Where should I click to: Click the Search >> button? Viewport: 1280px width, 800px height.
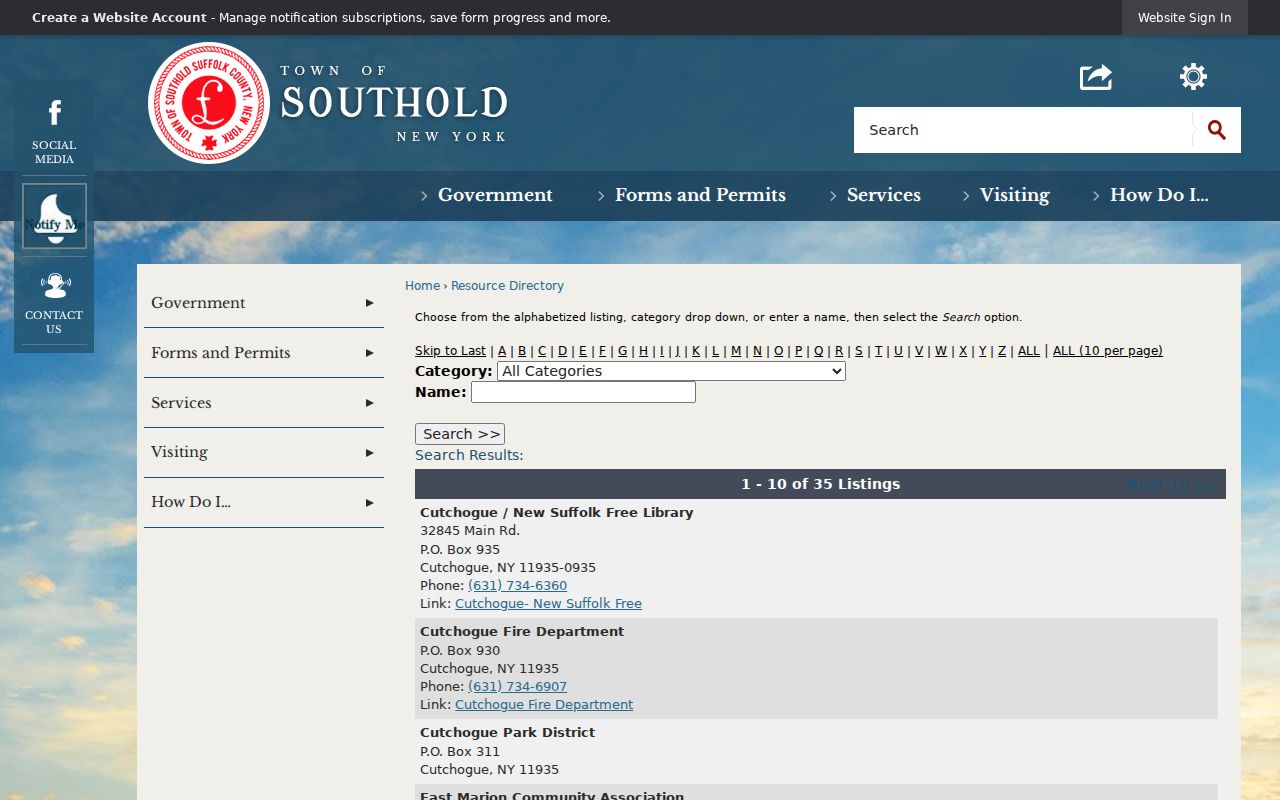tap(460, 434)
